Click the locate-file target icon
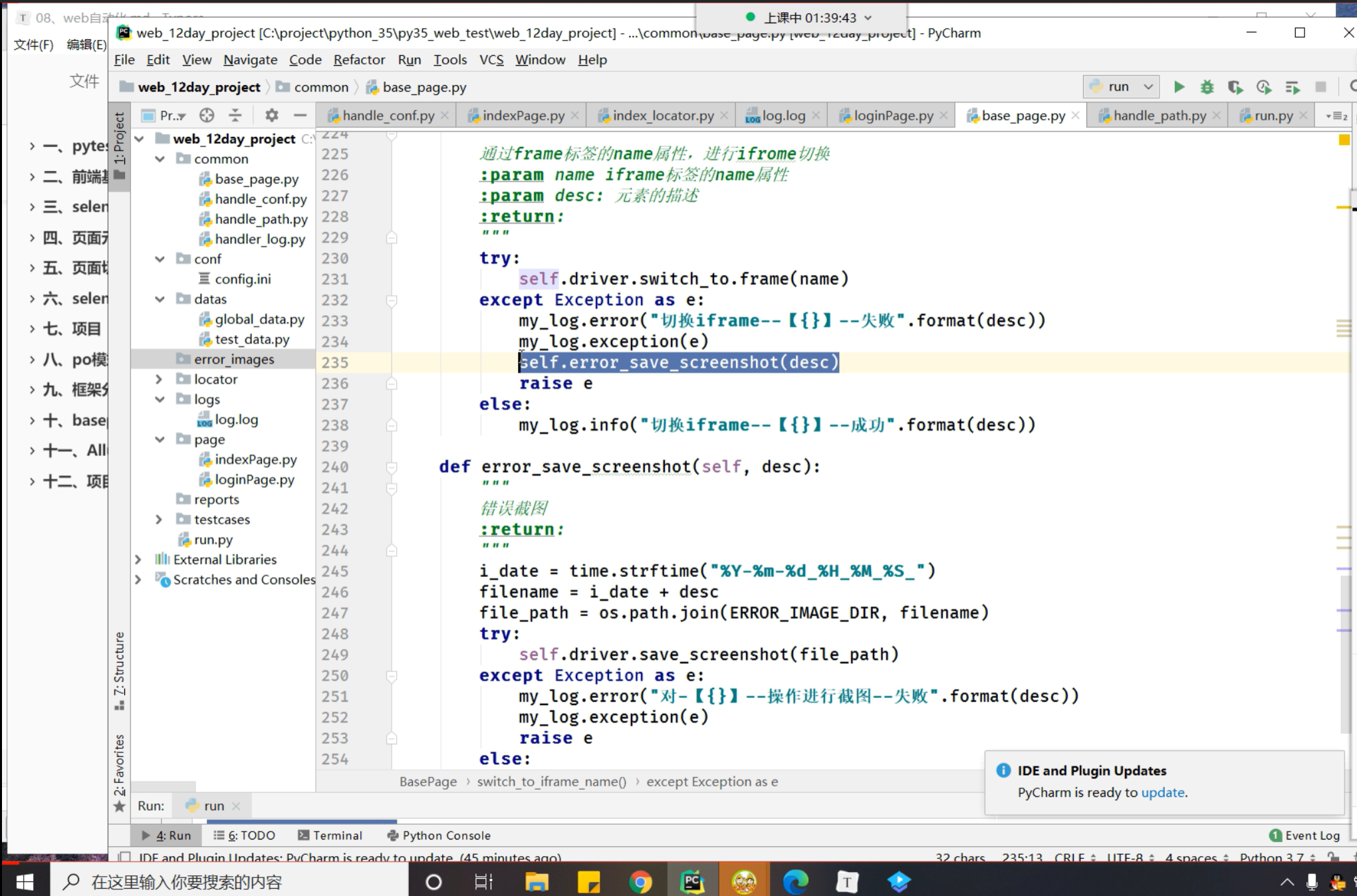This screenshot has width=1357, height=896. pos(207,116)
